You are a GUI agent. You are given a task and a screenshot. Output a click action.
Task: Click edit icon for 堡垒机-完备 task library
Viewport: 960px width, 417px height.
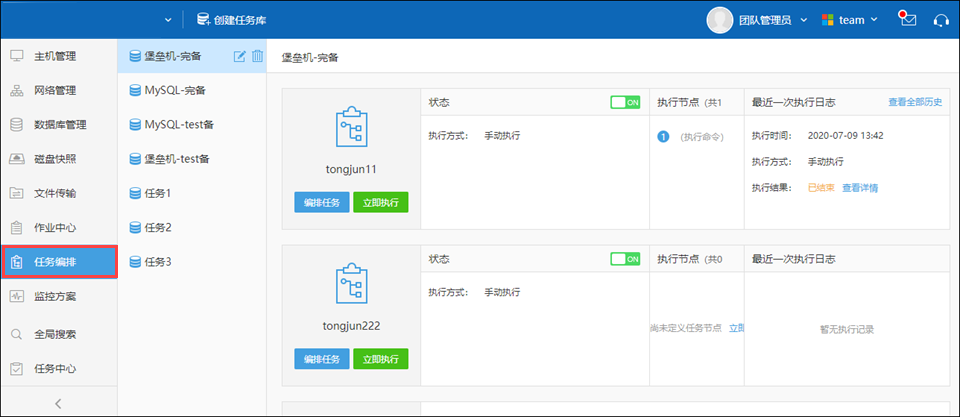click(x=239, y=56)
